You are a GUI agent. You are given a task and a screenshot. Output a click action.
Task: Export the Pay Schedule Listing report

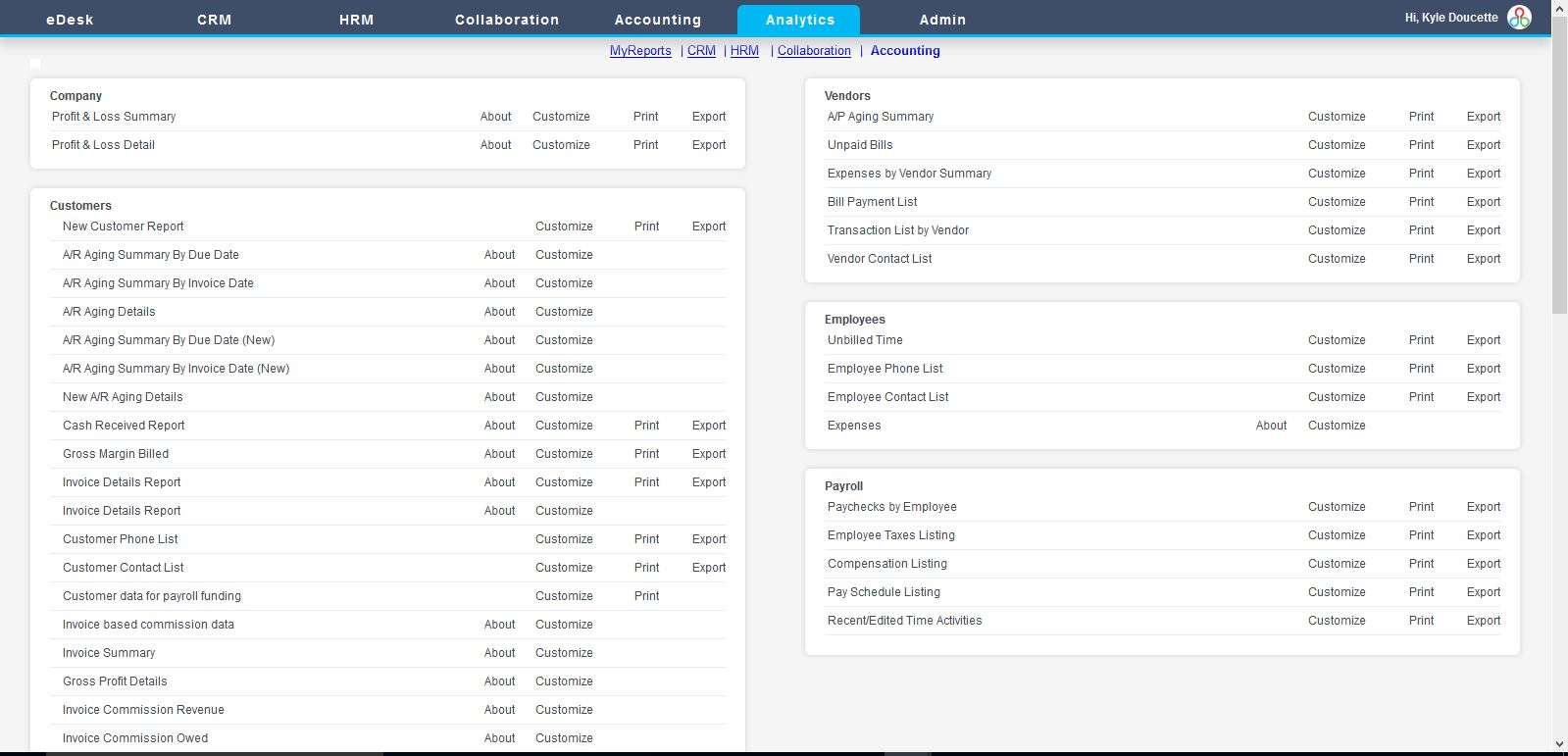point(1483,592)
